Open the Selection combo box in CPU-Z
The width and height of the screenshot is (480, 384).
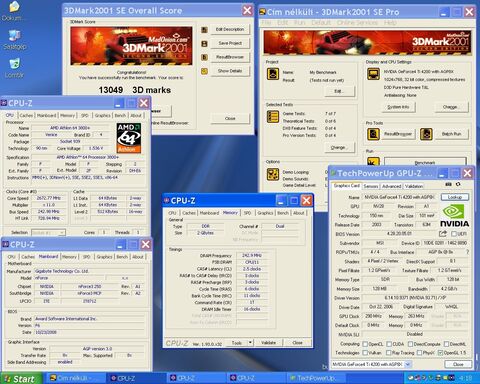click(48, 232)
